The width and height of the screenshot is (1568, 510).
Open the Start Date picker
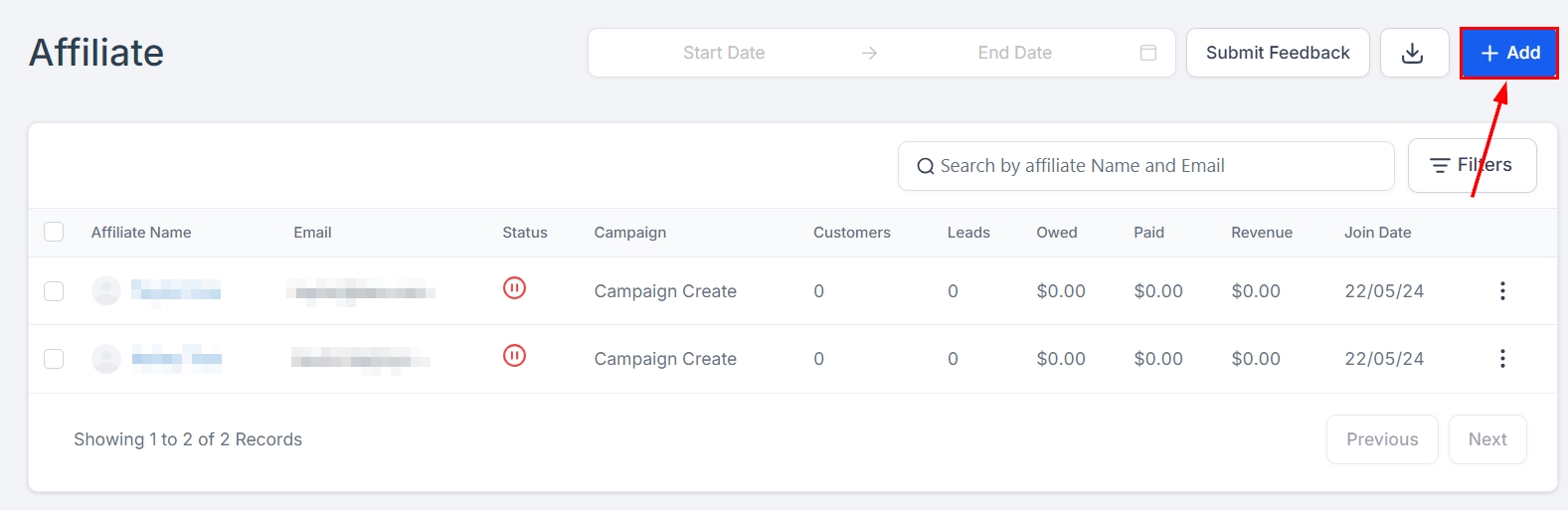point(723,53)
